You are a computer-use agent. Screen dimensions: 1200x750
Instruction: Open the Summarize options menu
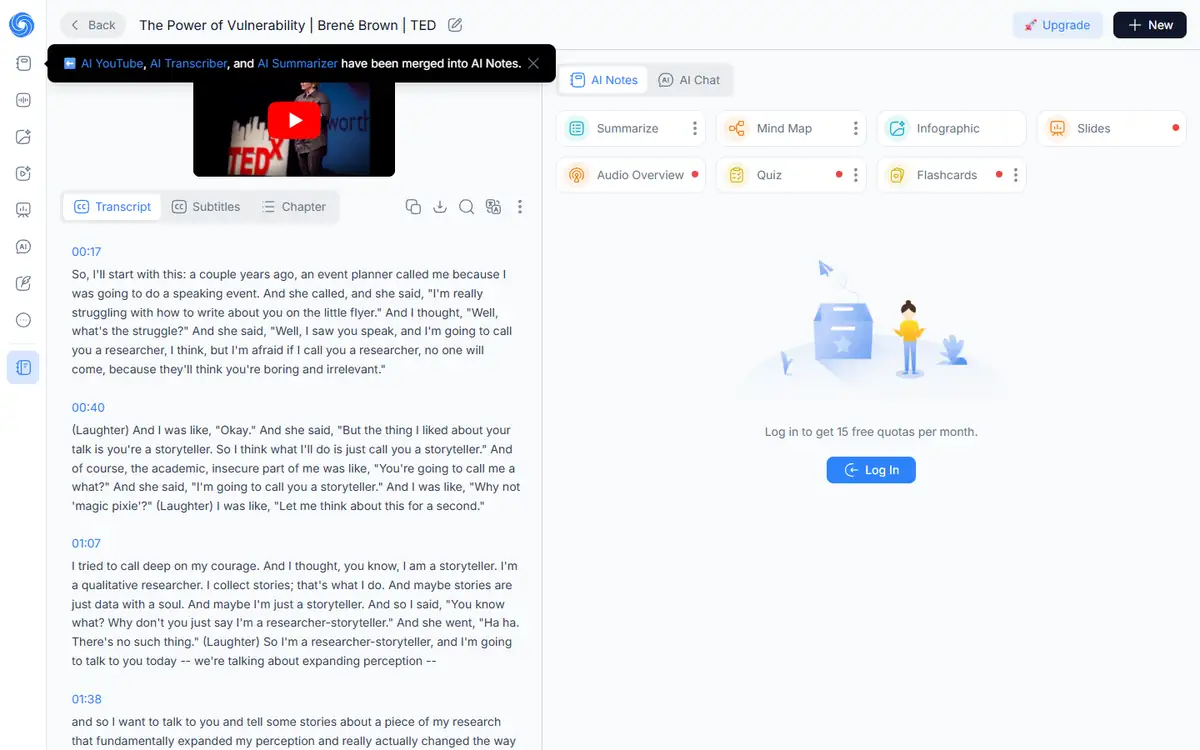[695, 128]
